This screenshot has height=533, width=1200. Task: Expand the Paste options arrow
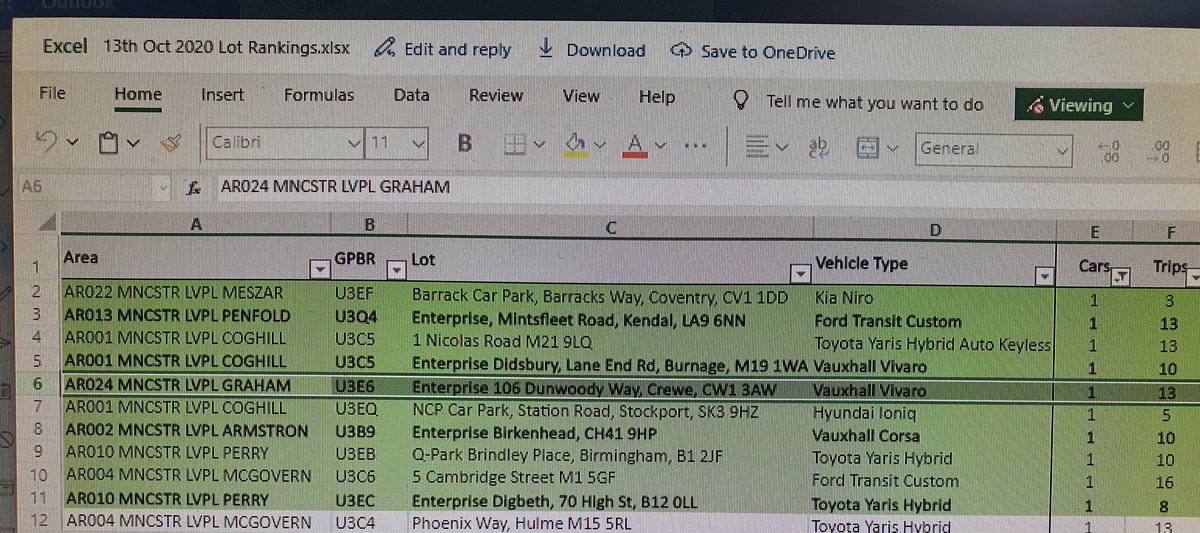point(134,145)
